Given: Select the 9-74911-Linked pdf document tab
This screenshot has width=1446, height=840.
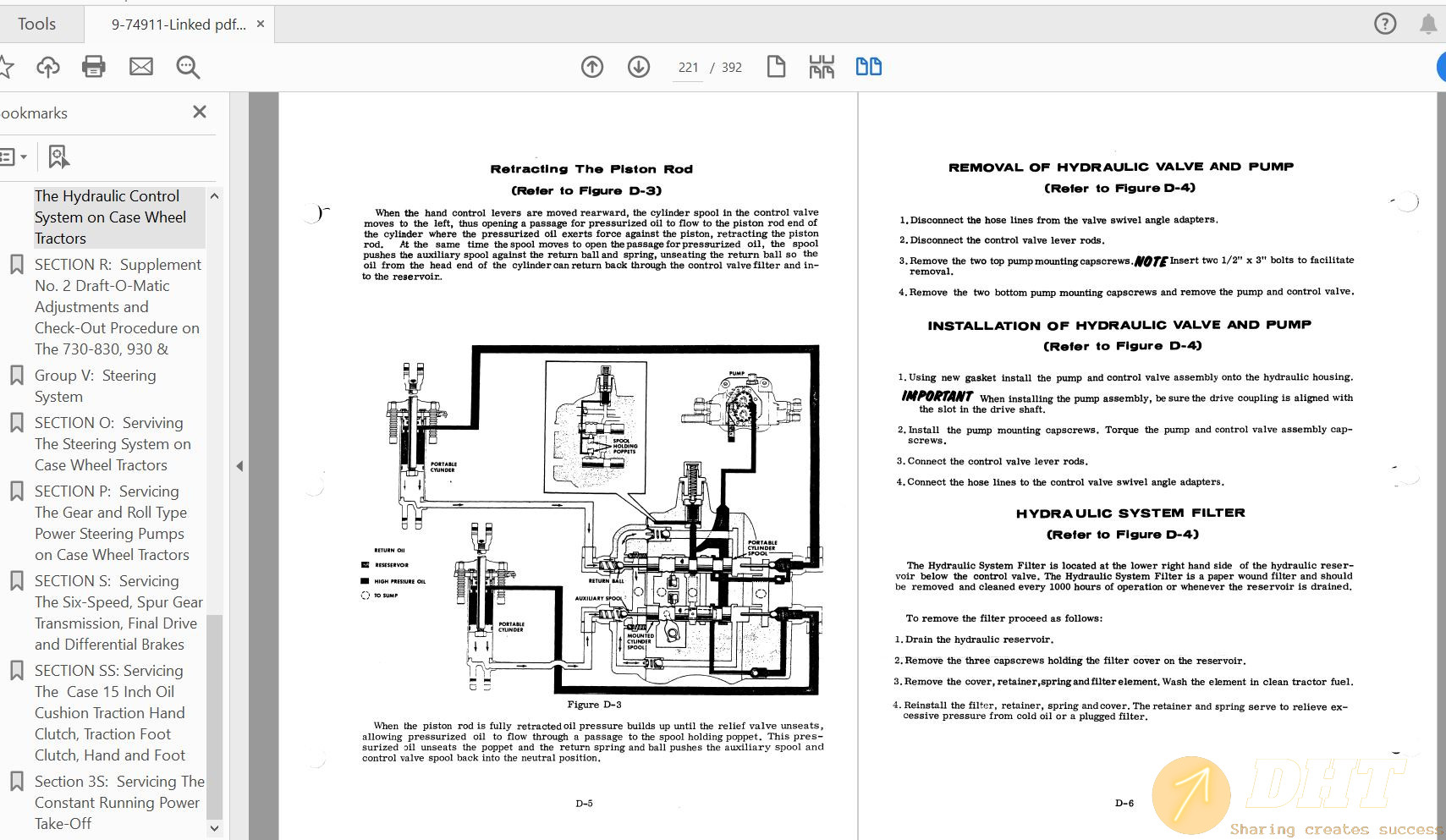Looking at the screenshot, I should pos(179,25).
